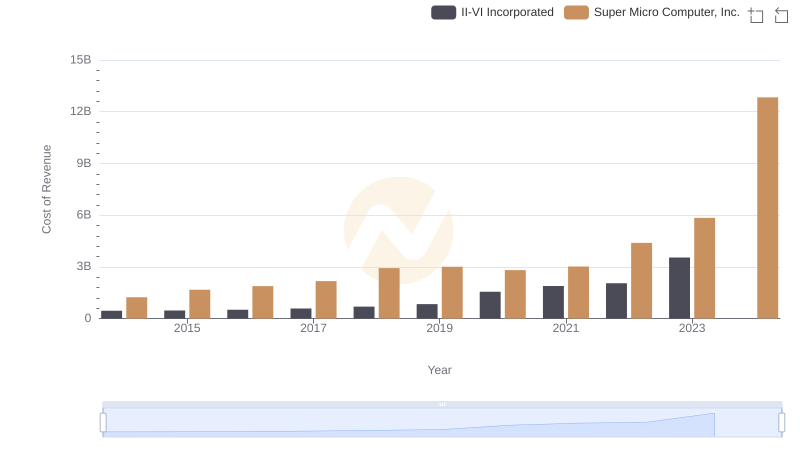
Task: Click the 2021 x-axis label
Action: click(566, 328)
